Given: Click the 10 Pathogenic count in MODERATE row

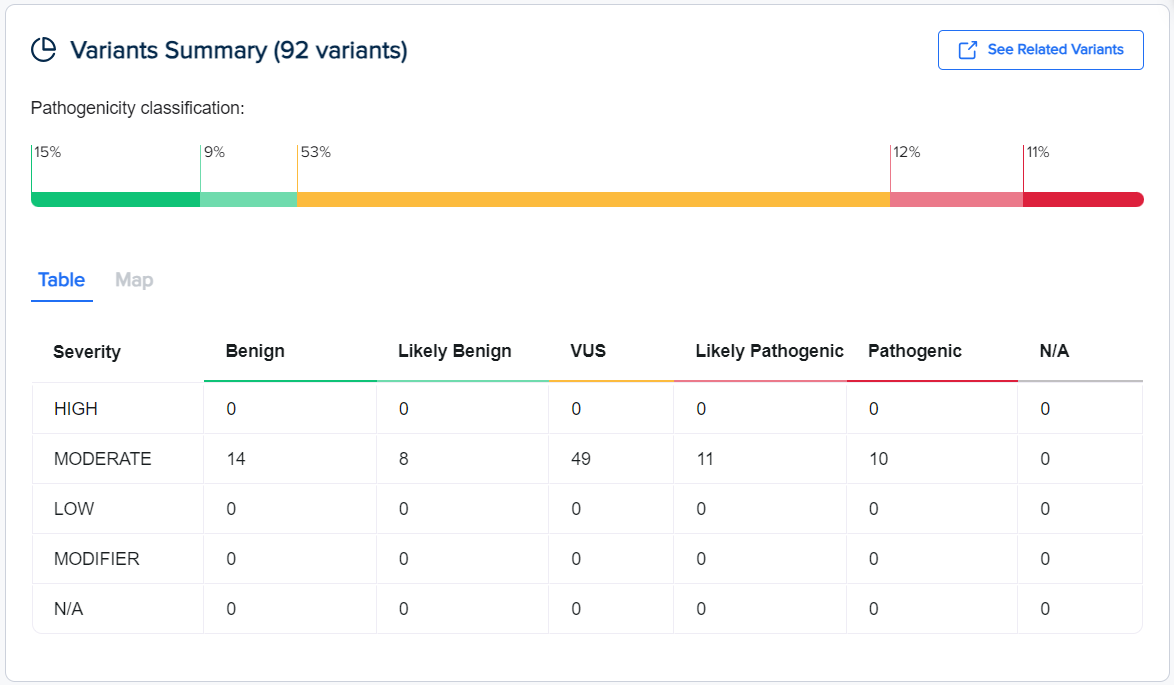Looking at the screenshot, I should click(x=878, y=459).
